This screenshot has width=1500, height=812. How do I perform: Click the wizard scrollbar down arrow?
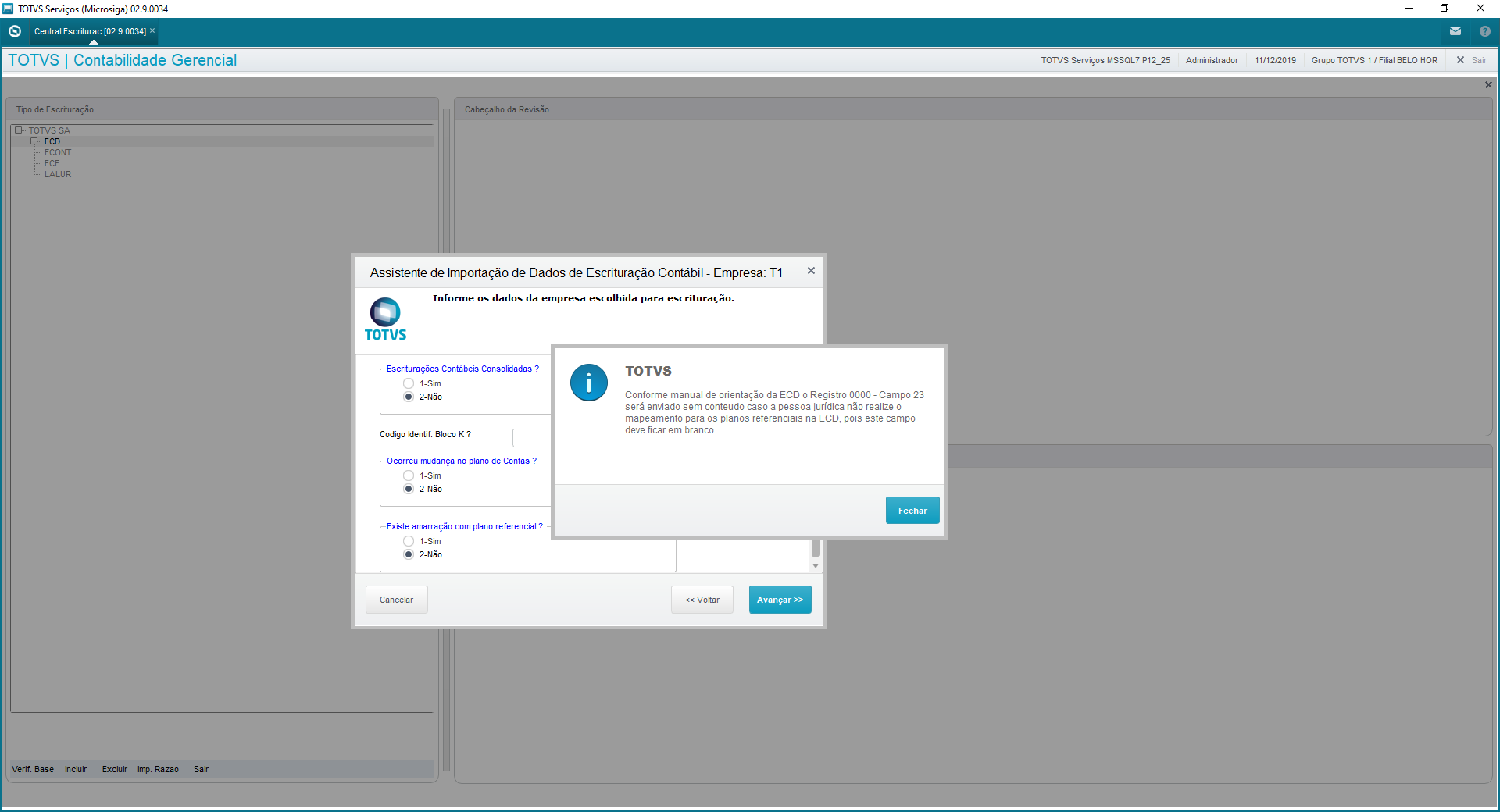coord(816,566)
